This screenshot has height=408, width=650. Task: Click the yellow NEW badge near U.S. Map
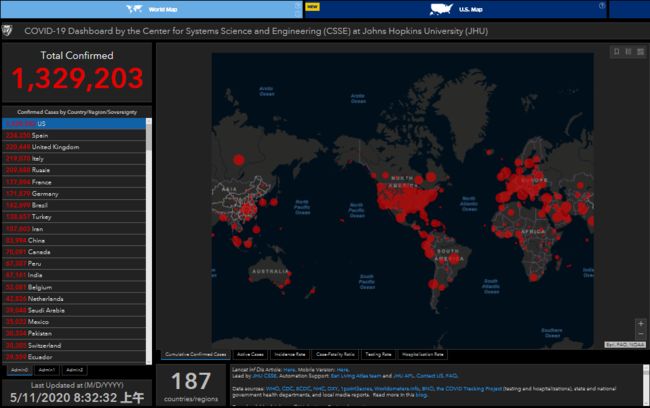(x=312, y=6)
